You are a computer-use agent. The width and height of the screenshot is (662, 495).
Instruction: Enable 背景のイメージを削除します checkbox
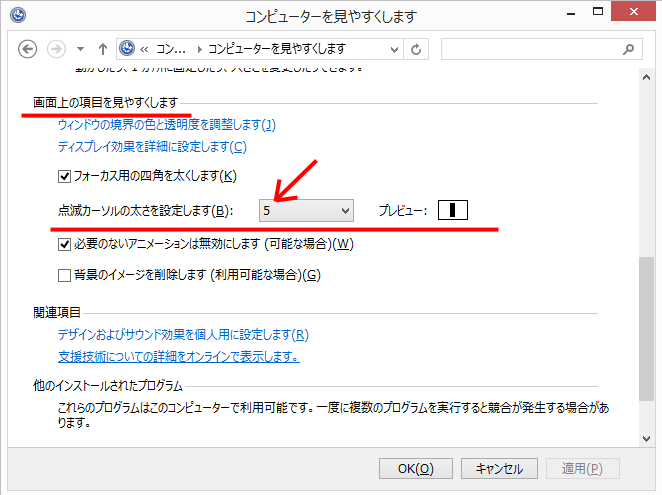[x=66, y=275]
